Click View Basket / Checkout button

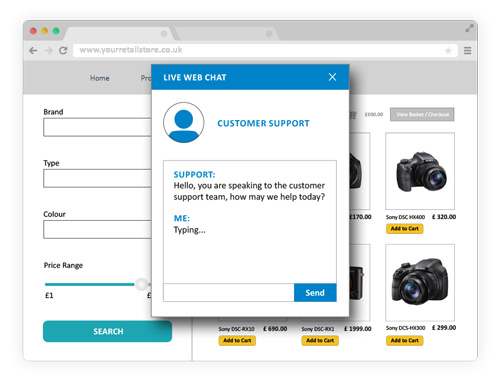(422, 114)
